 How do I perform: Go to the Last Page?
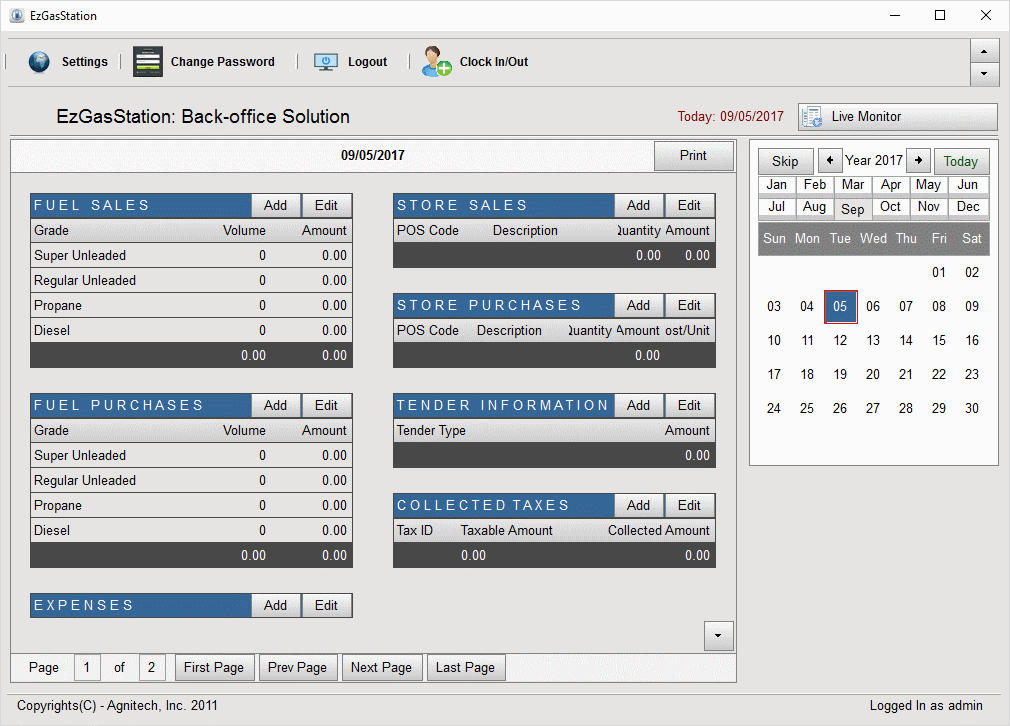[465, 668]
